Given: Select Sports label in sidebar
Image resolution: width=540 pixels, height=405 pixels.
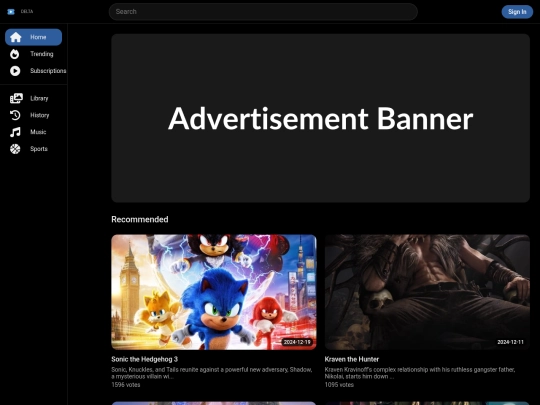Looking at the screenshot, I should pyautogui.click(x=39, y=149).
